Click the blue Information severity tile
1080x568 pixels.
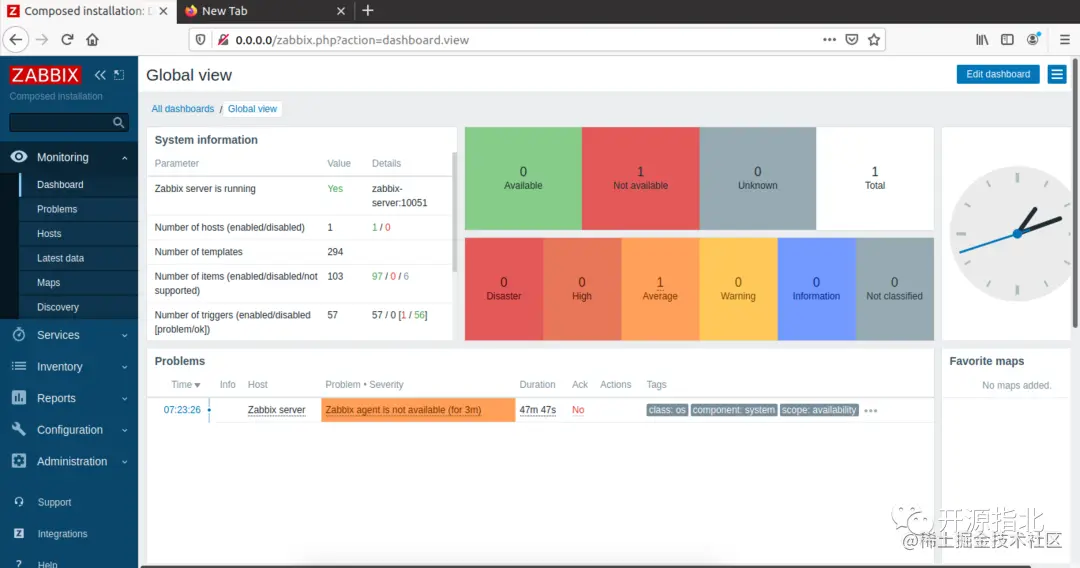[816, 289]
